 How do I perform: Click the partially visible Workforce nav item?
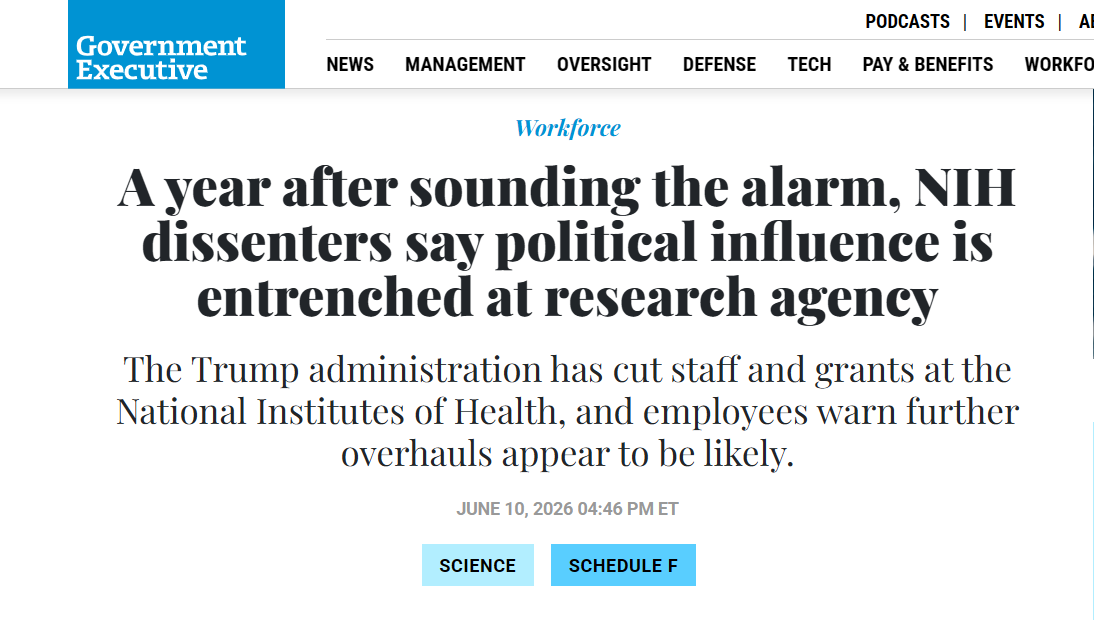coord(1058,64)
